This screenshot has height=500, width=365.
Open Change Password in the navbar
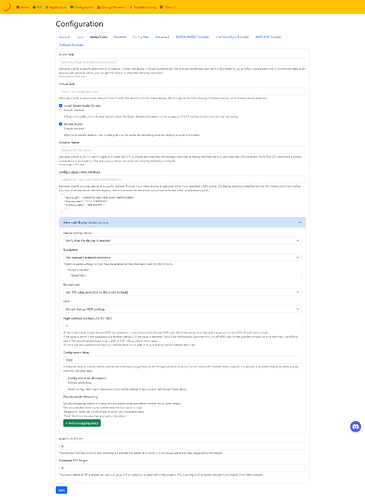coord(111,7)
